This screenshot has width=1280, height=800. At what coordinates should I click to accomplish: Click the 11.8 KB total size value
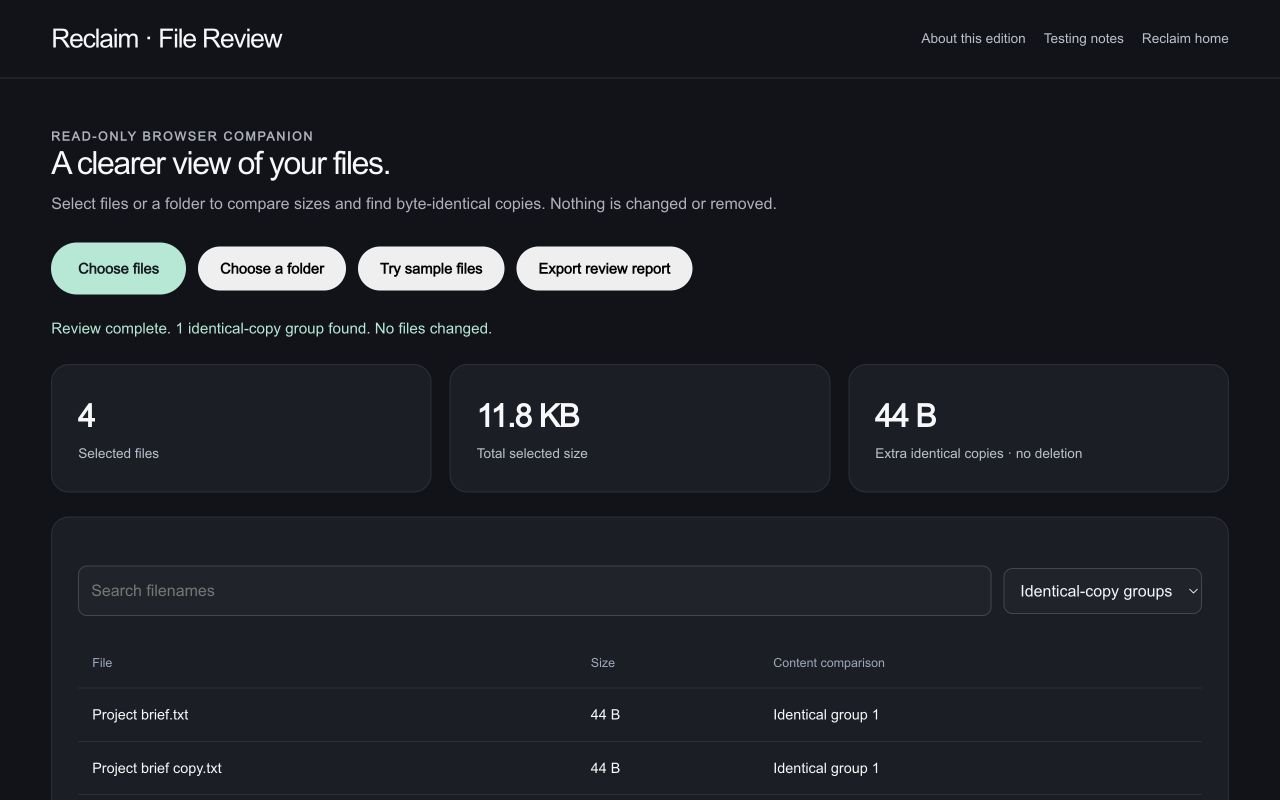click(528, 415)
